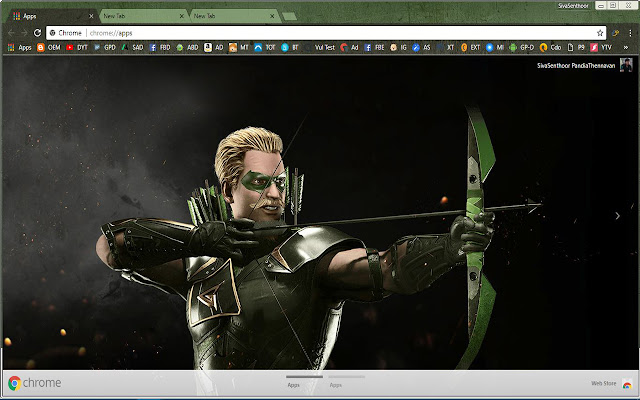Close the Apps tab
The width and height of the screenshot is (640, 400).
pos(91,16)
